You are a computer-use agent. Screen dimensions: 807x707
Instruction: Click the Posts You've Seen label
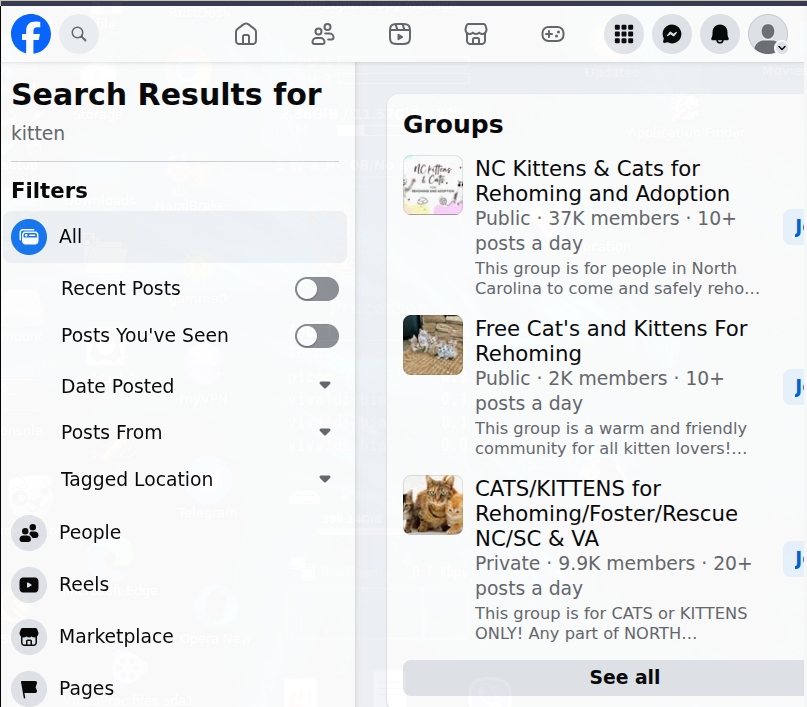coord(145,335)
